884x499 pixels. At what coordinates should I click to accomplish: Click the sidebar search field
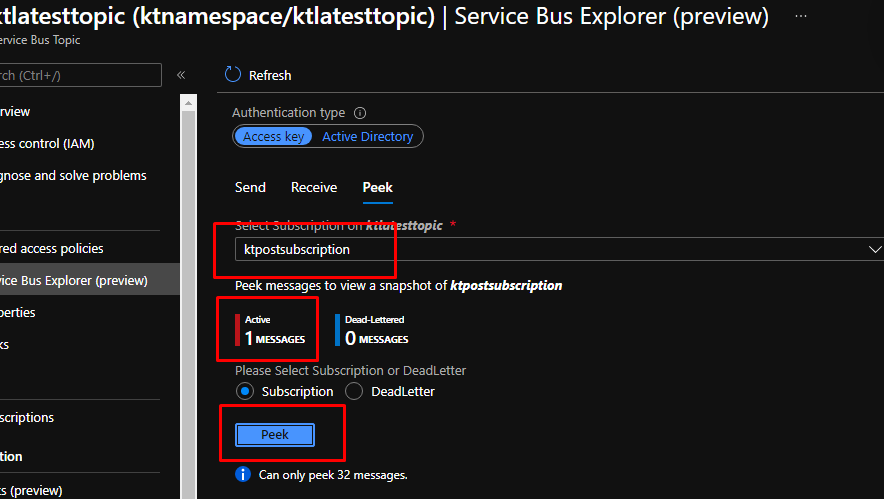click(x=78, y=75)
